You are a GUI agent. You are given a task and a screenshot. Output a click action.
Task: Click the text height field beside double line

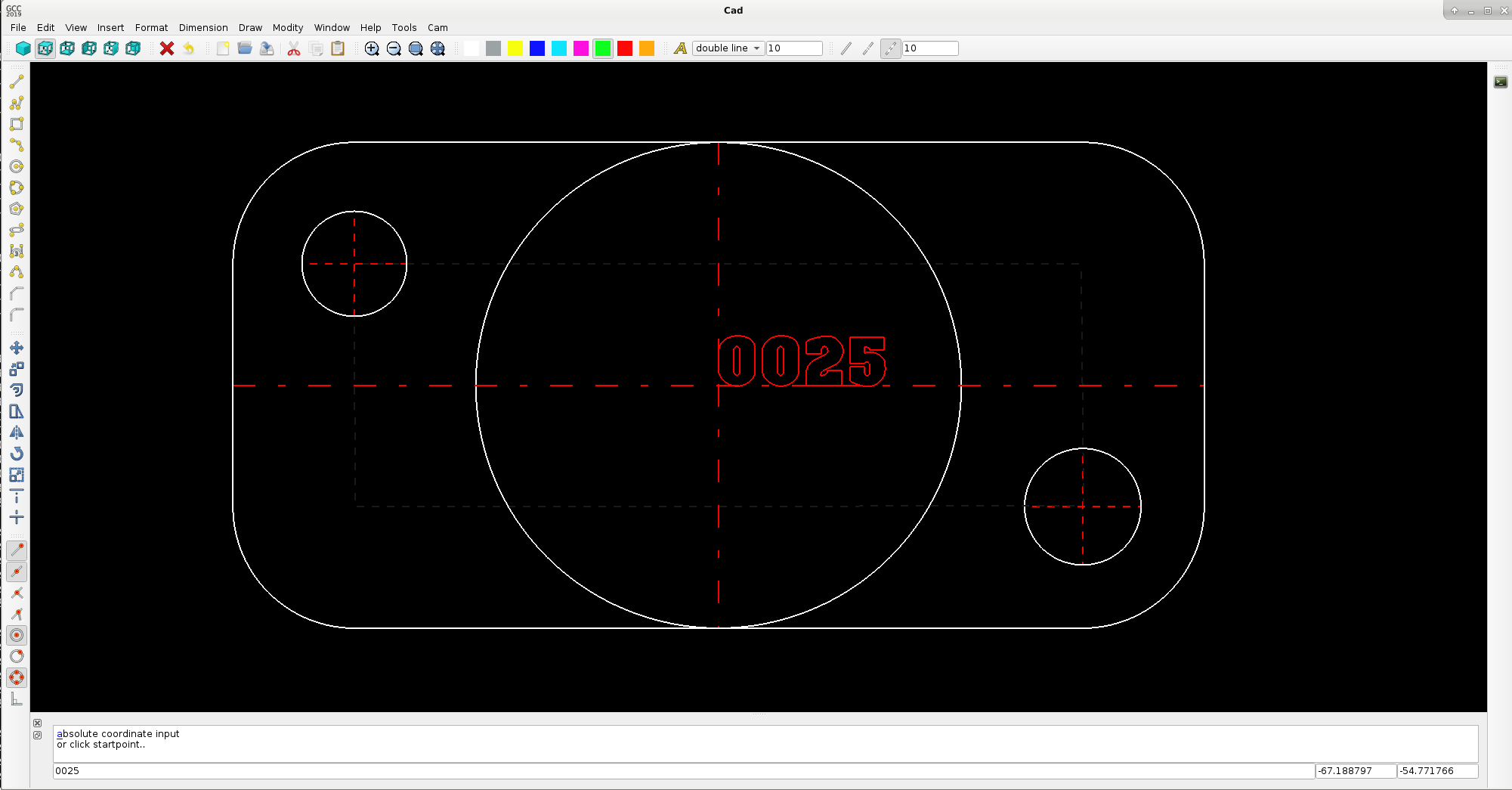coord(794,48)
